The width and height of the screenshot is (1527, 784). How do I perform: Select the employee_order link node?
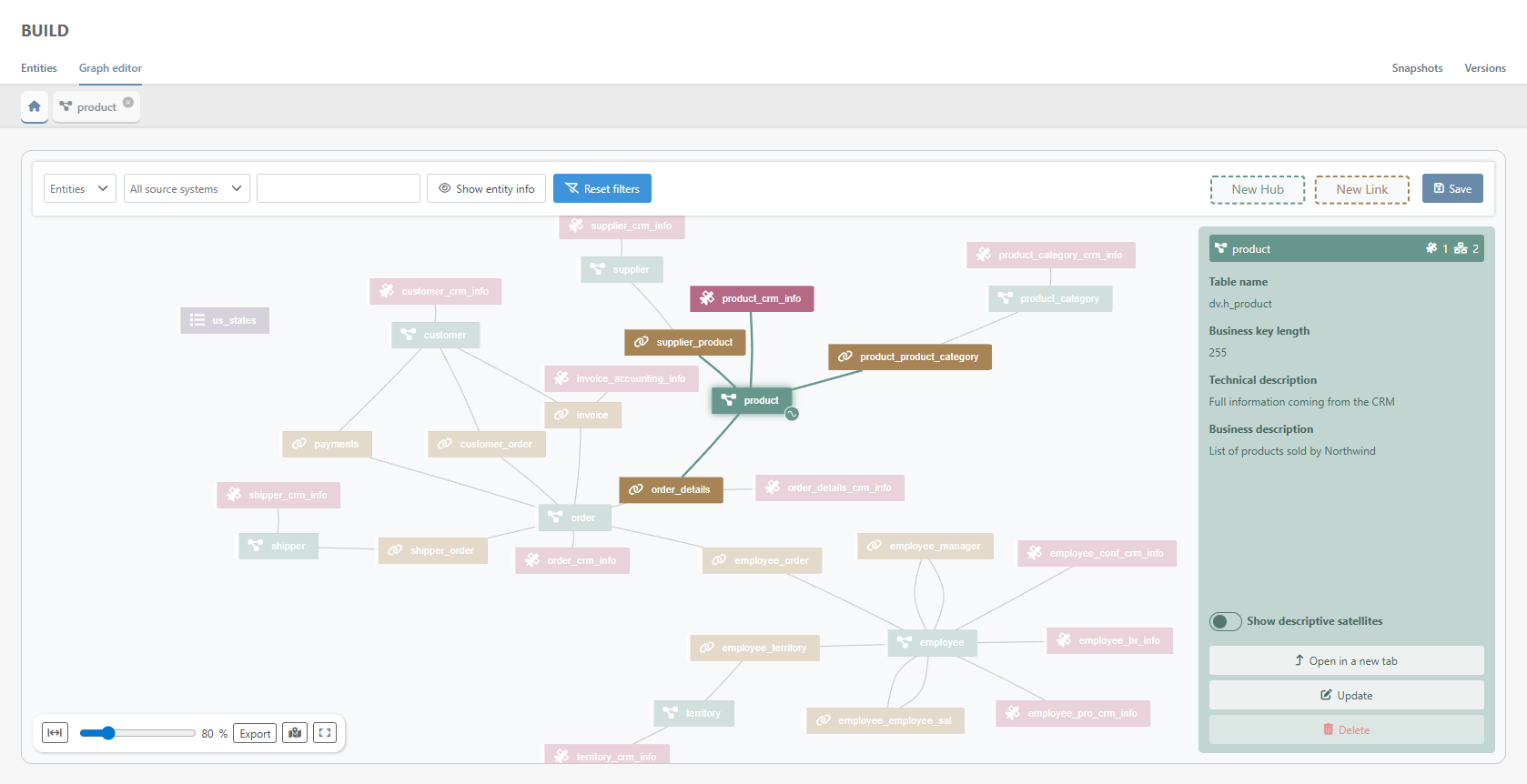[x=763, y=560]
